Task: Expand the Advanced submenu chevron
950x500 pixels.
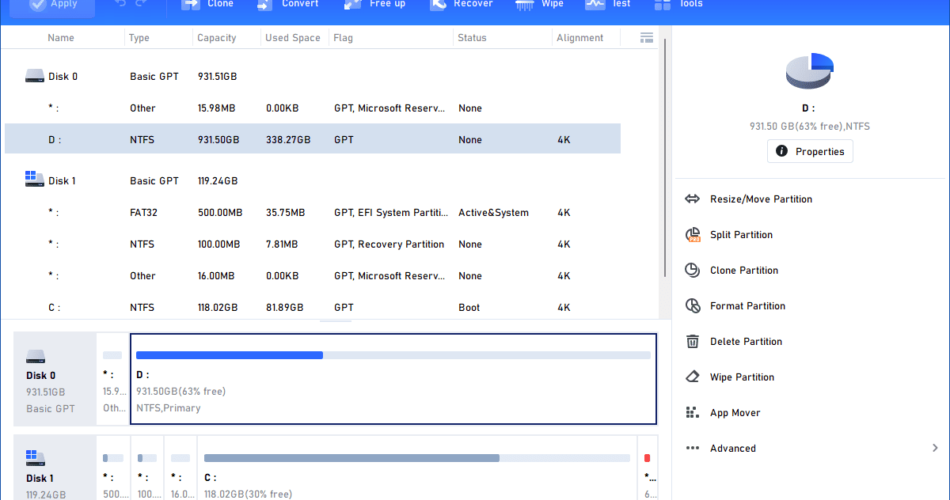Action: point(935,448)
